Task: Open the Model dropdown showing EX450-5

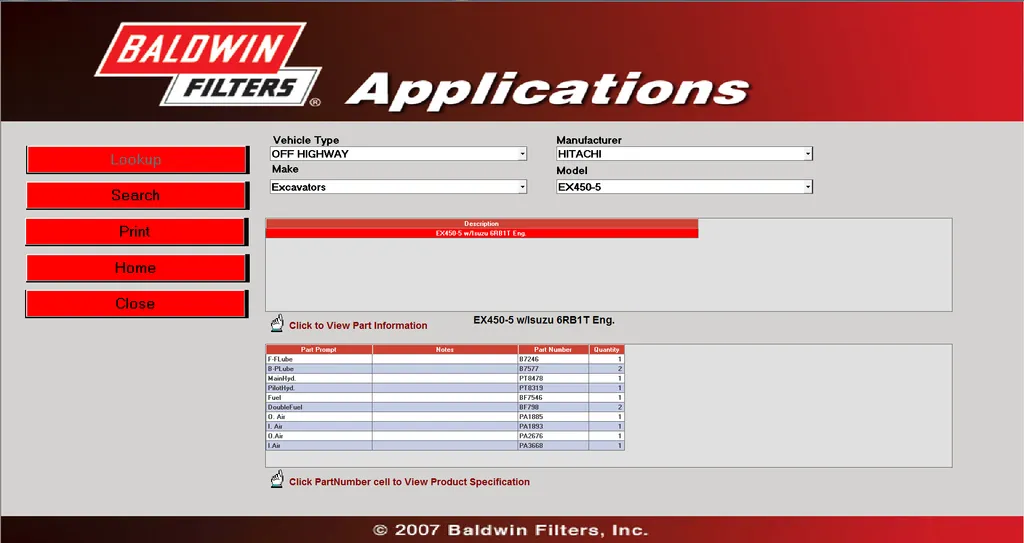Action: (x=808, y=188)
